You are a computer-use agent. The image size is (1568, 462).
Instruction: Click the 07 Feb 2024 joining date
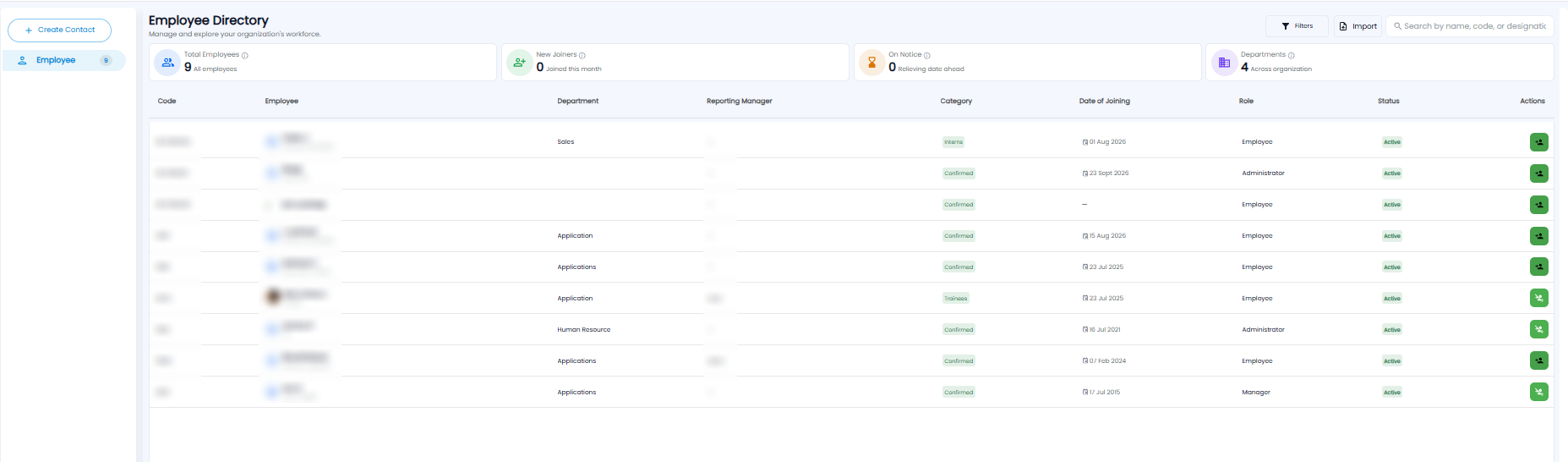(1104, 361)
